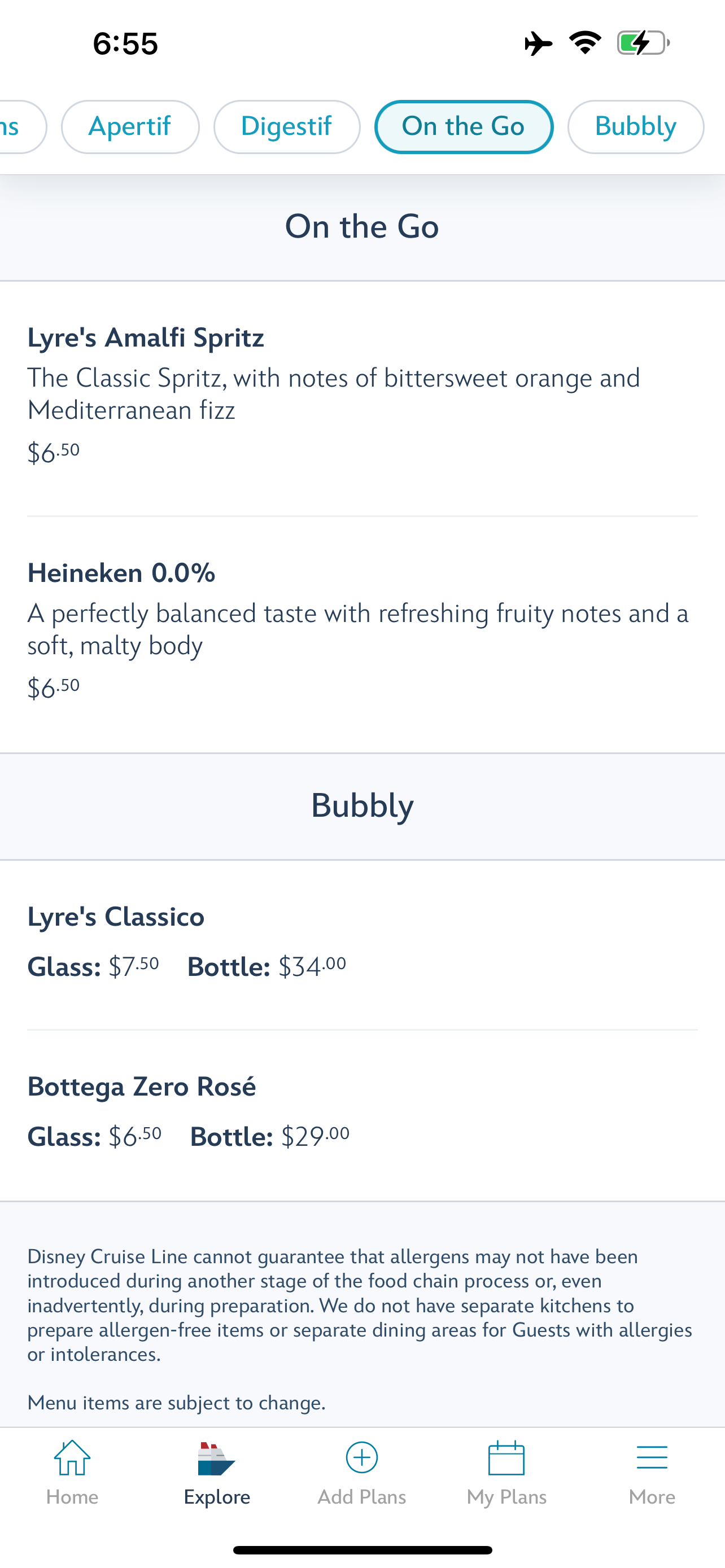The image size is (725, 1568).
Task: Tap the Add Plans plus icon
Action: coord(361,1457)
